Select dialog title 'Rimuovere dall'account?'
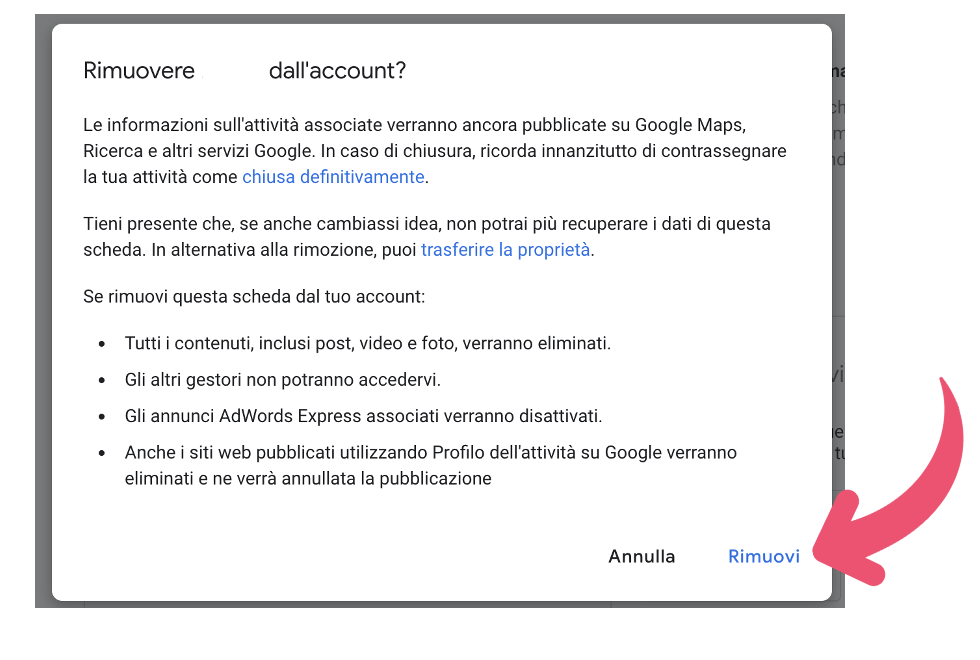Viewport: 980px width, 660px height. click(x=244, y=71)
